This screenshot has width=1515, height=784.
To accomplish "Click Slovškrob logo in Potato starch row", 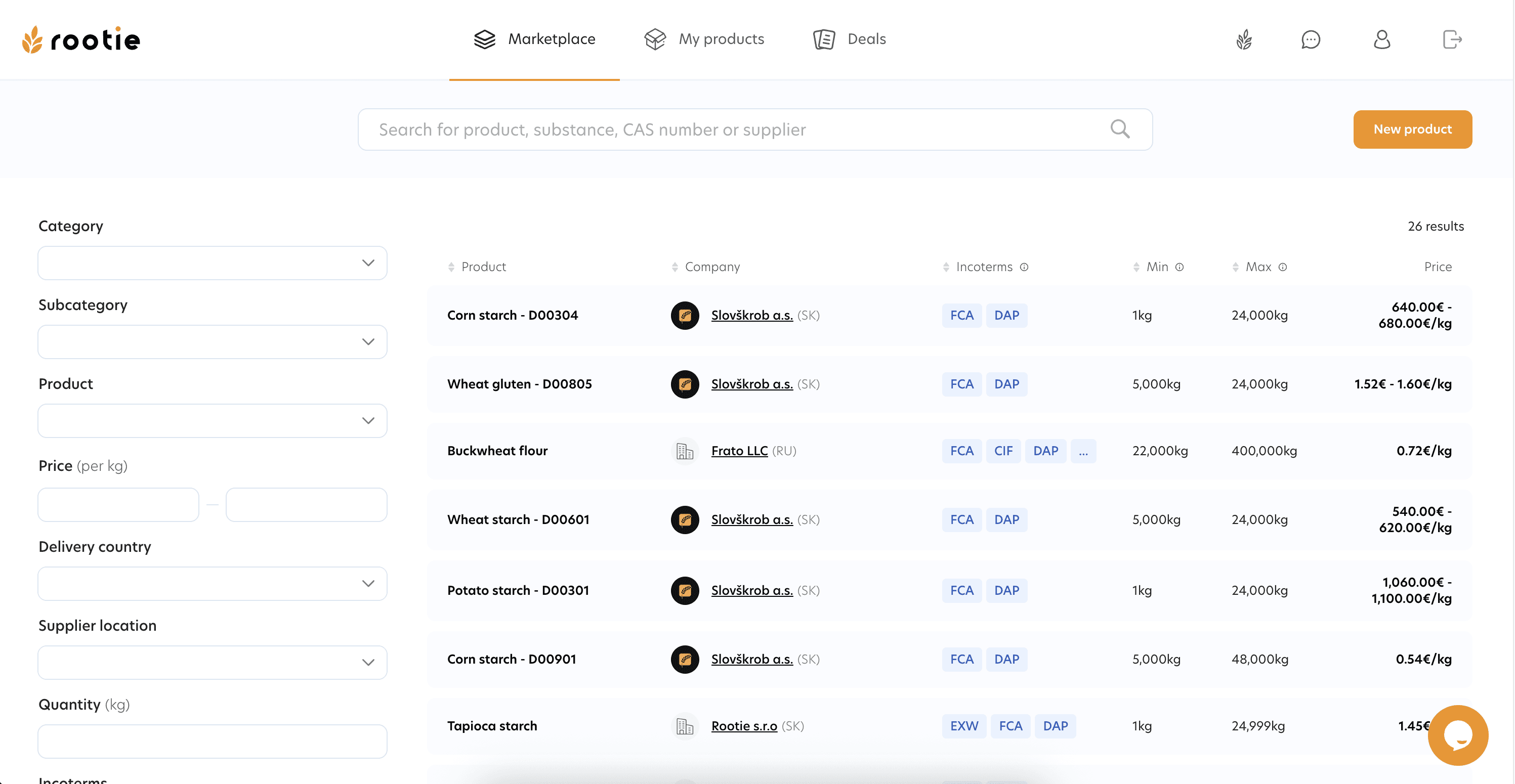I will click(x=685, y=590).
